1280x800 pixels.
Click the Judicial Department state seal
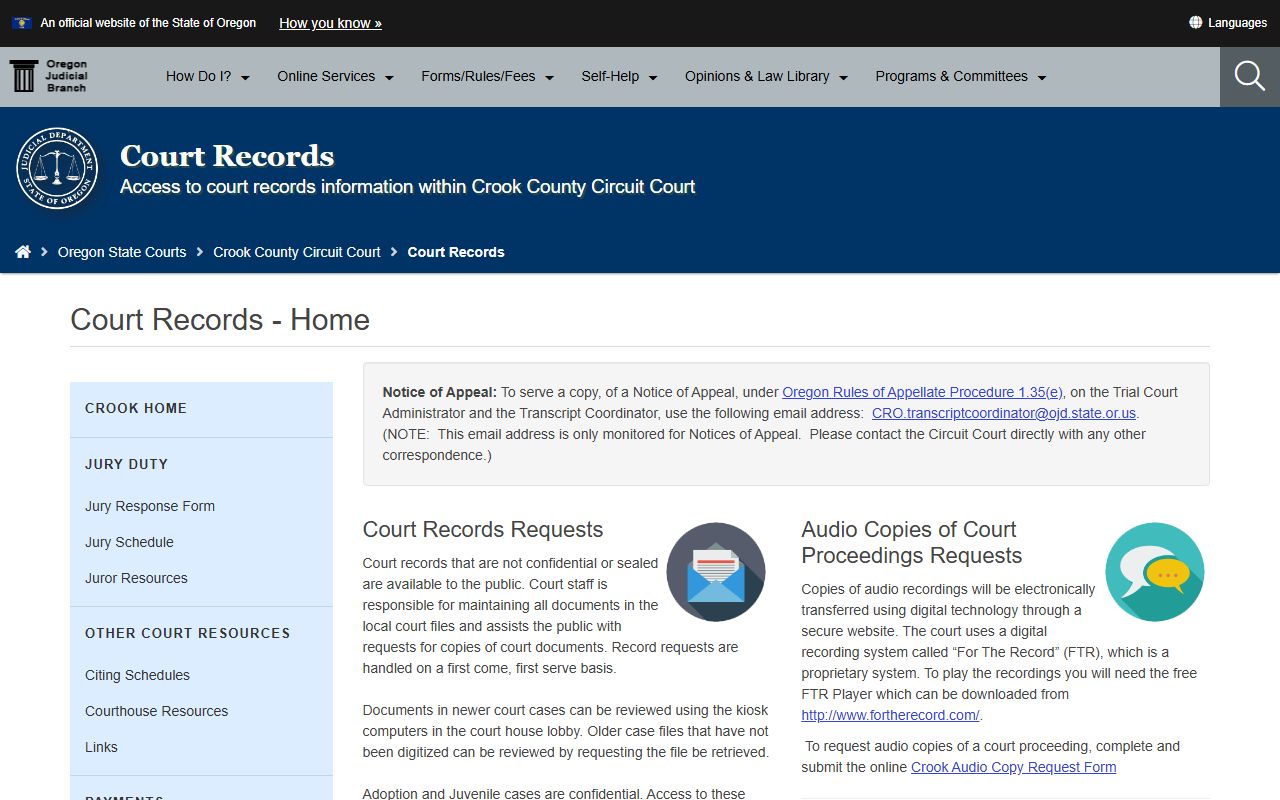pyautogui.click(x=57, y=168)
